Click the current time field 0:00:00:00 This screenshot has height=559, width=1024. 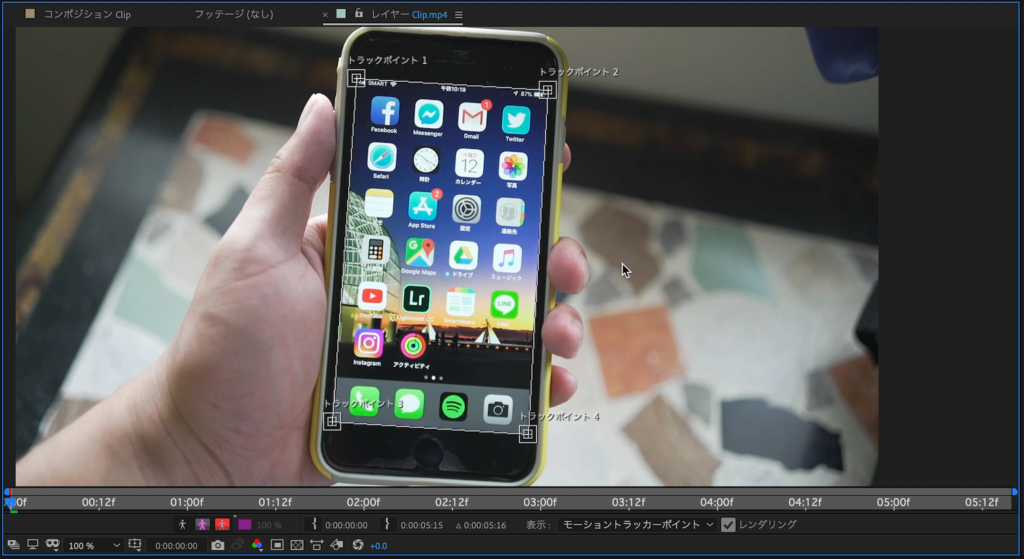coord(176,545)
